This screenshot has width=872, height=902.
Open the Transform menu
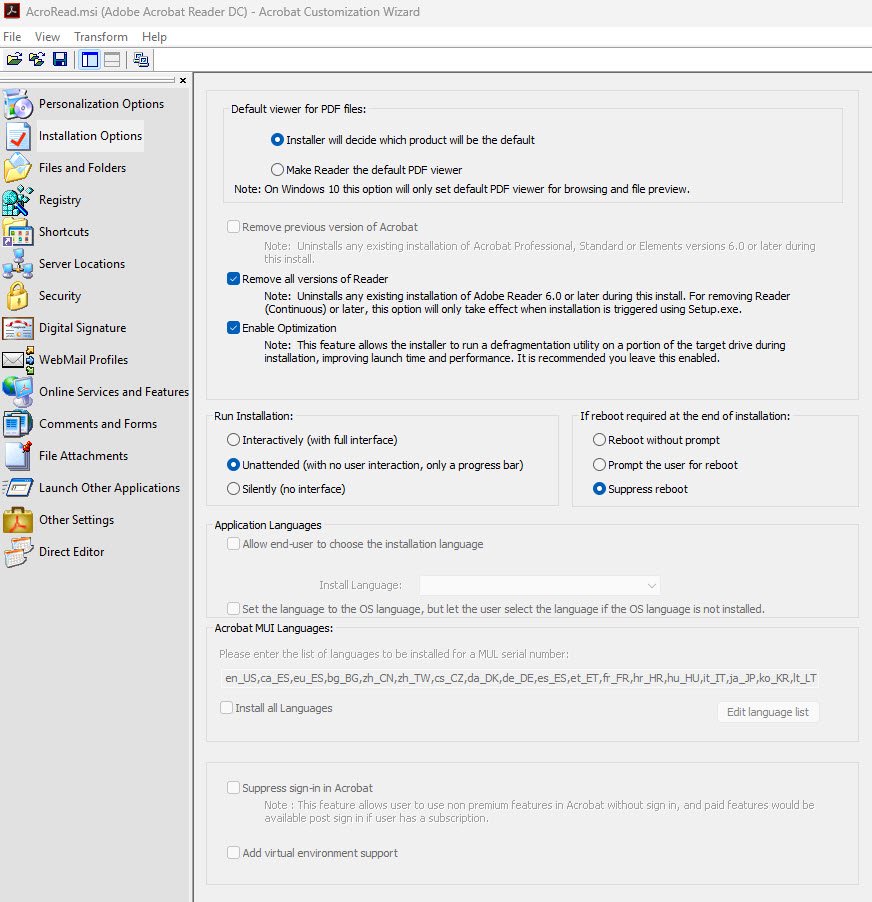click(100, 37)
